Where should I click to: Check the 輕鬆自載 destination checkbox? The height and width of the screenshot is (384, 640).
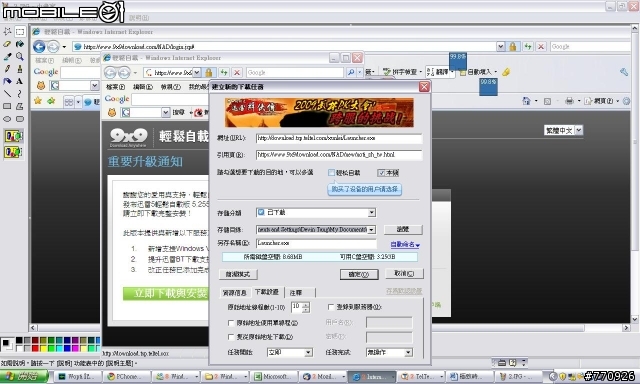tap(331, 173)
